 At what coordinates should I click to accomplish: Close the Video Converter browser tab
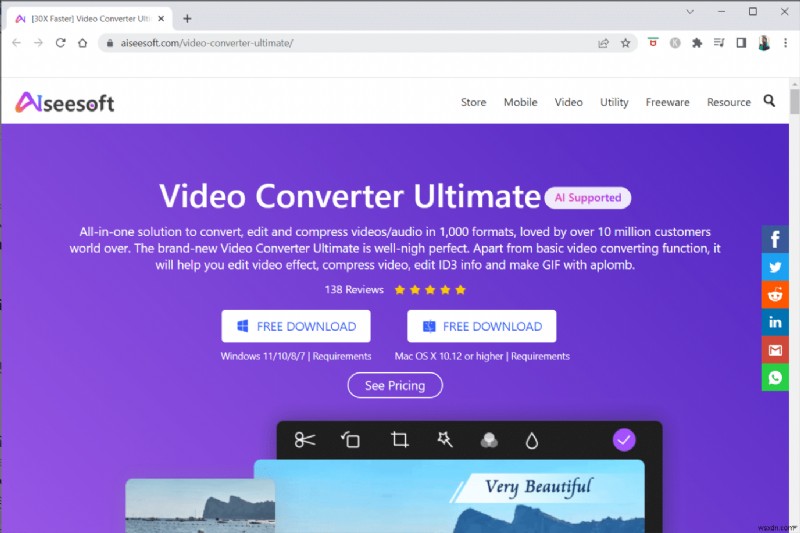(161, 18)
